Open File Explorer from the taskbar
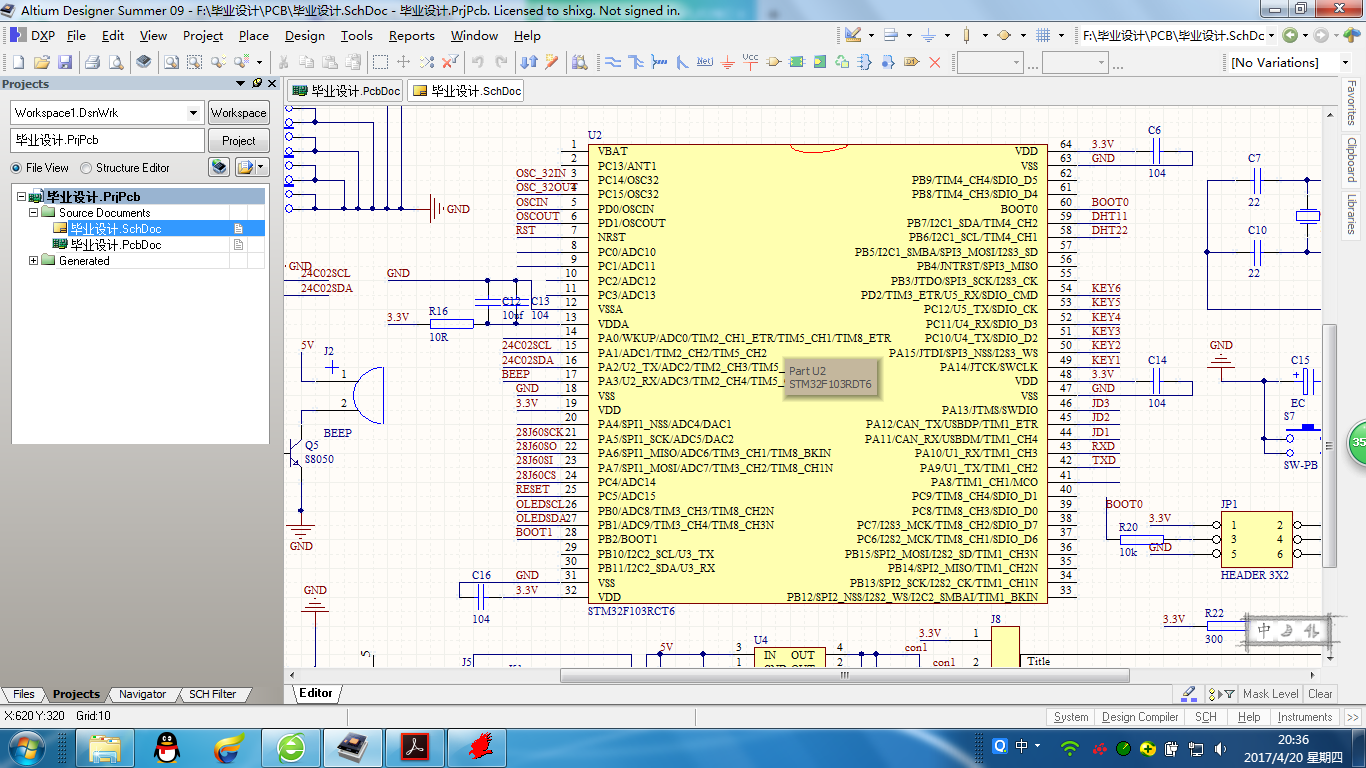 click(x=105, y=747)
